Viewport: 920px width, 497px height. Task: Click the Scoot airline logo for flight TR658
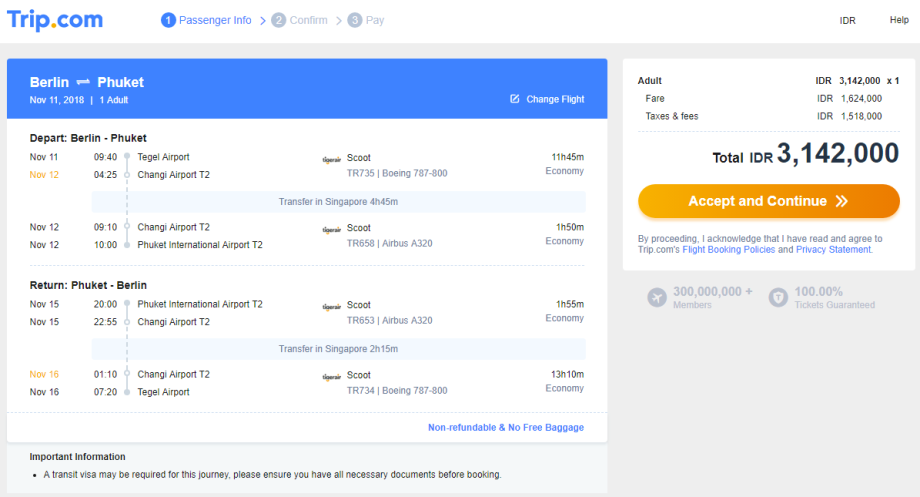331,228
